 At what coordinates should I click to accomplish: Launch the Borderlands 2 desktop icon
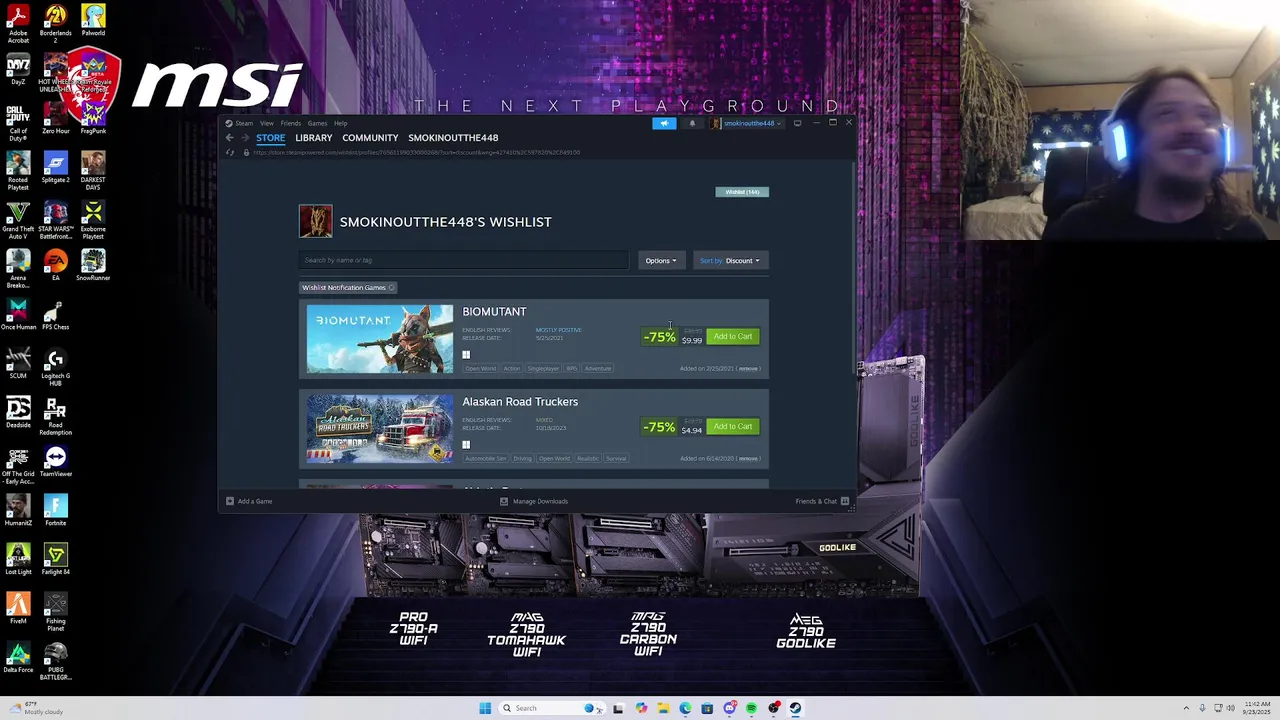(55, 24)
